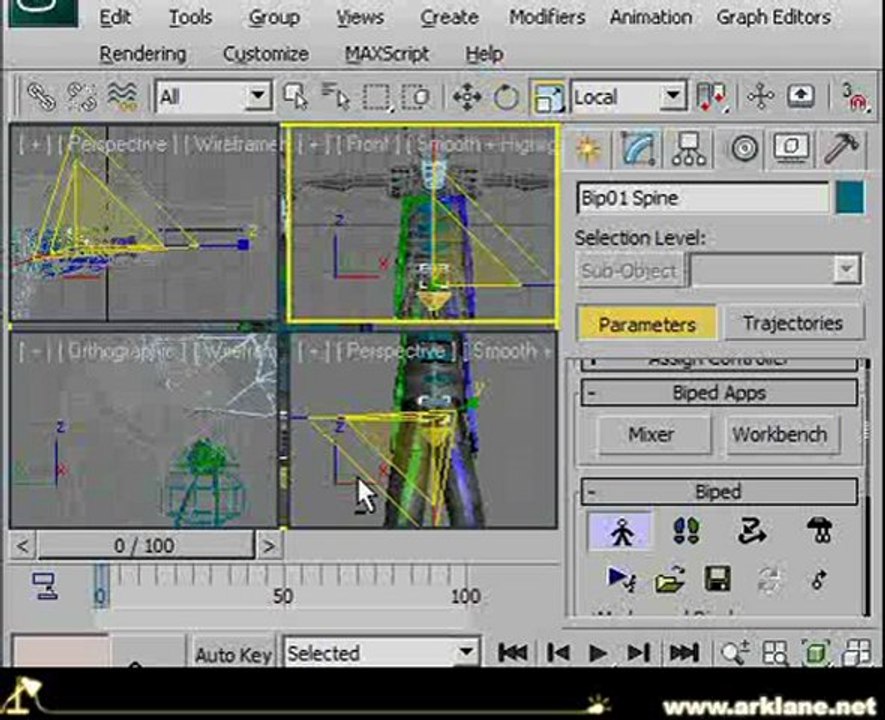Open the Select by Name tool
This screenshot has height=720, width=885.
pos(335,97)
